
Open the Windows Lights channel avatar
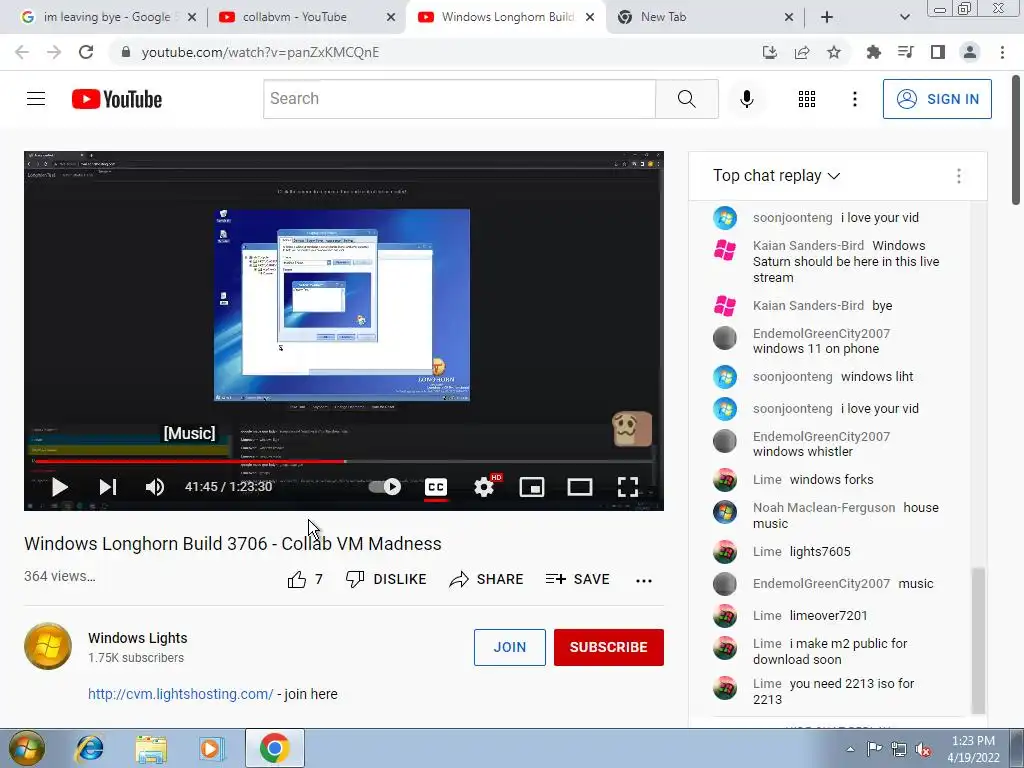[x=48, y=646]
